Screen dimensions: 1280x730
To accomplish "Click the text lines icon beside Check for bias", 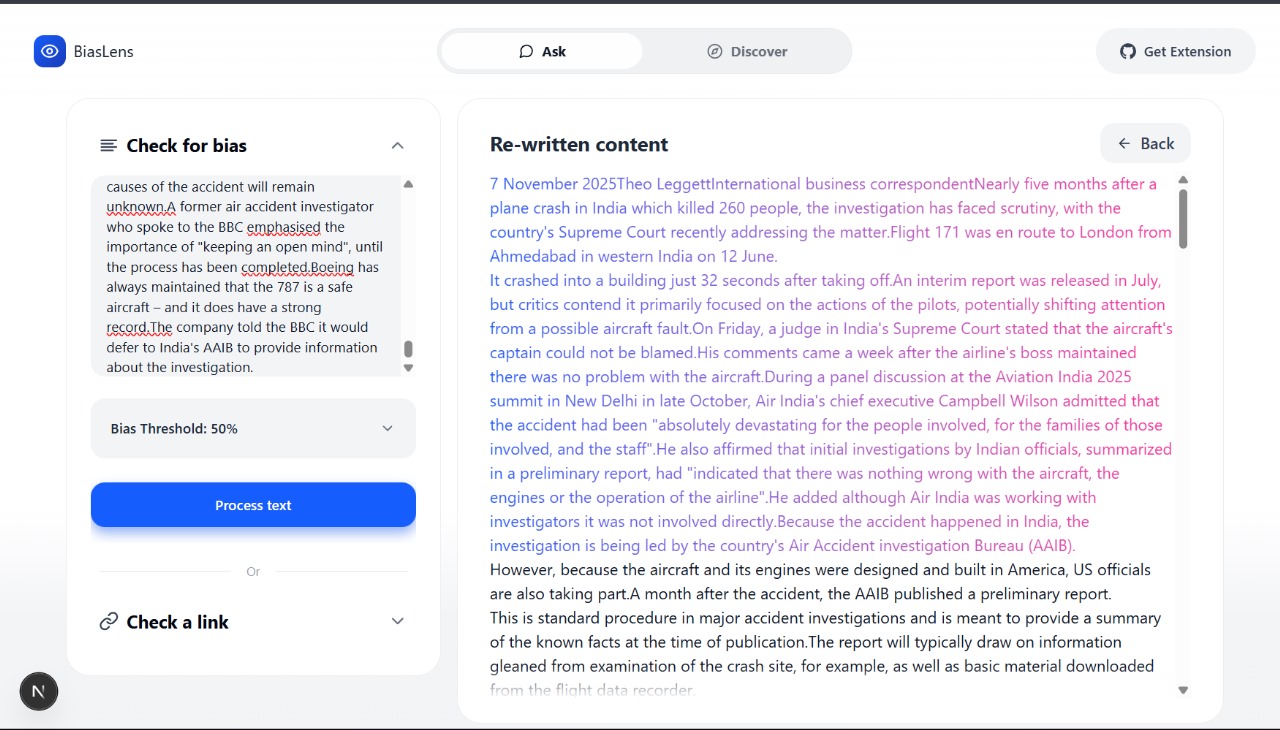I will pyautogui.click(x=109, y=146).
